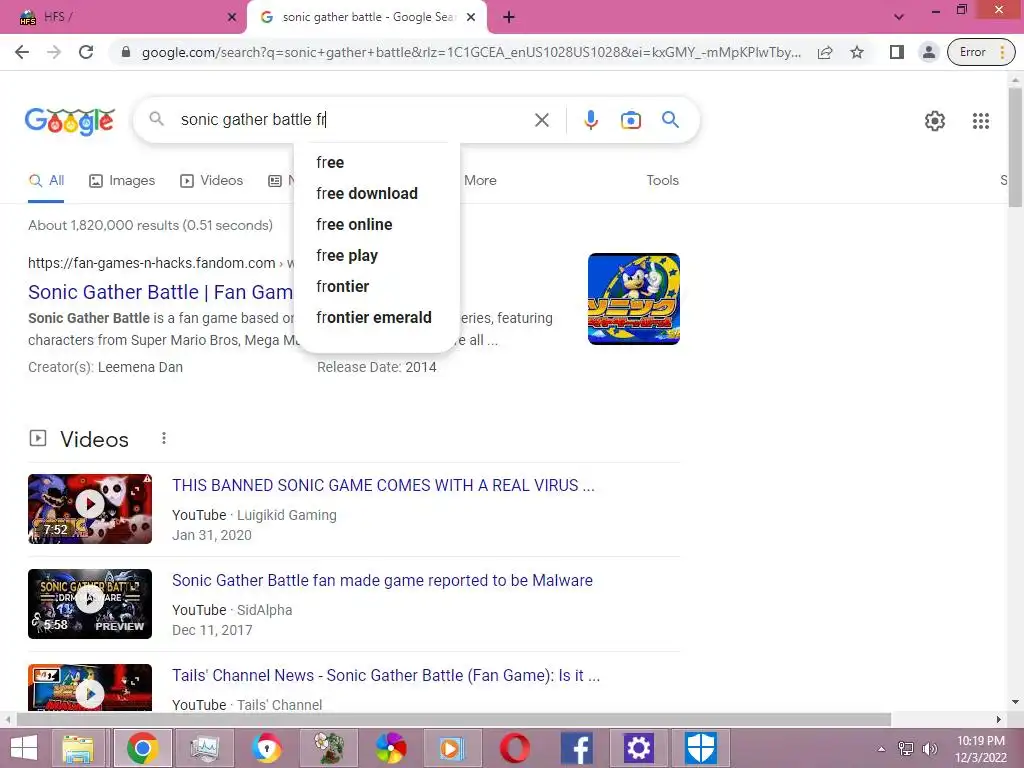Open the Sonic Gather Battle Fan Games link
The image size is (1024, 768).
161,292
